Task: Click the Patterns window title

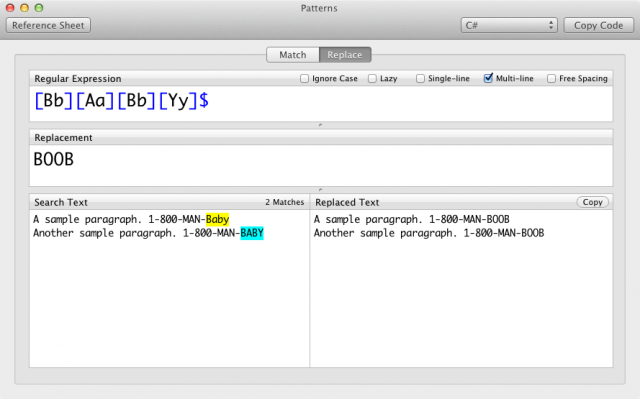Action: [x=319, y=8]
